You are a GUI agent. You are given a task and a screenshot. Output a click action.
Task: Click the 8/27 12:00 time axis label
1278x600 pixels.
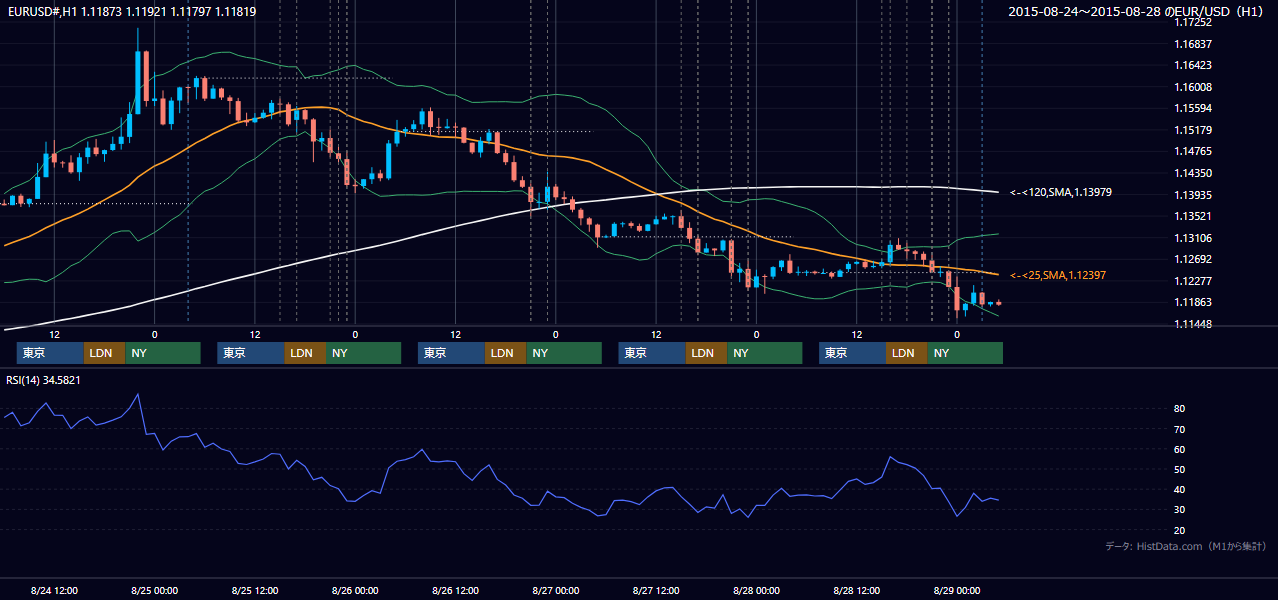(x=656, y=590)
